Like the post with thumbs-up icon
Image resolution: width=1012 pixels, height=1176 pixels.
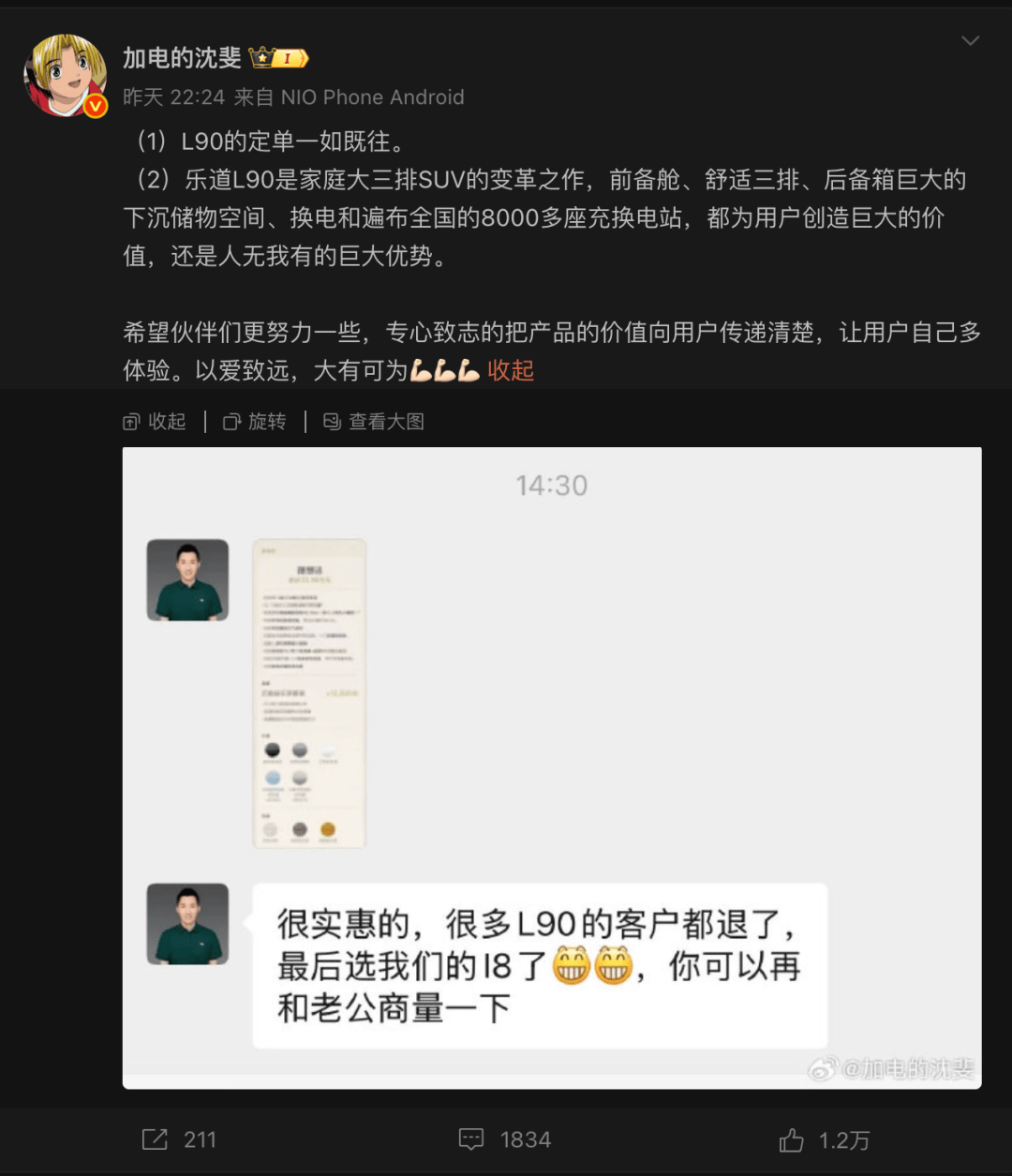point(792,1139)
